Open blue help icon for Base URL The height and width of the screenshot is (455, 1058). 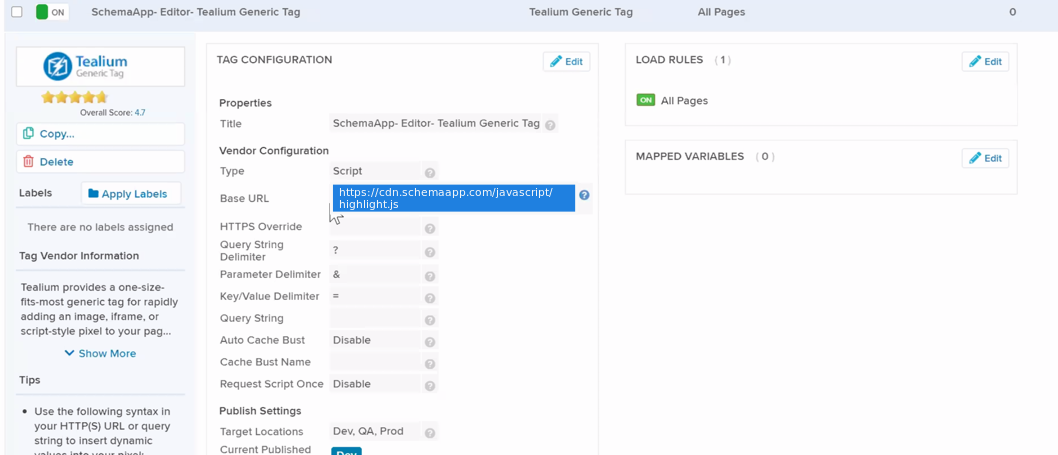[584, 195]
